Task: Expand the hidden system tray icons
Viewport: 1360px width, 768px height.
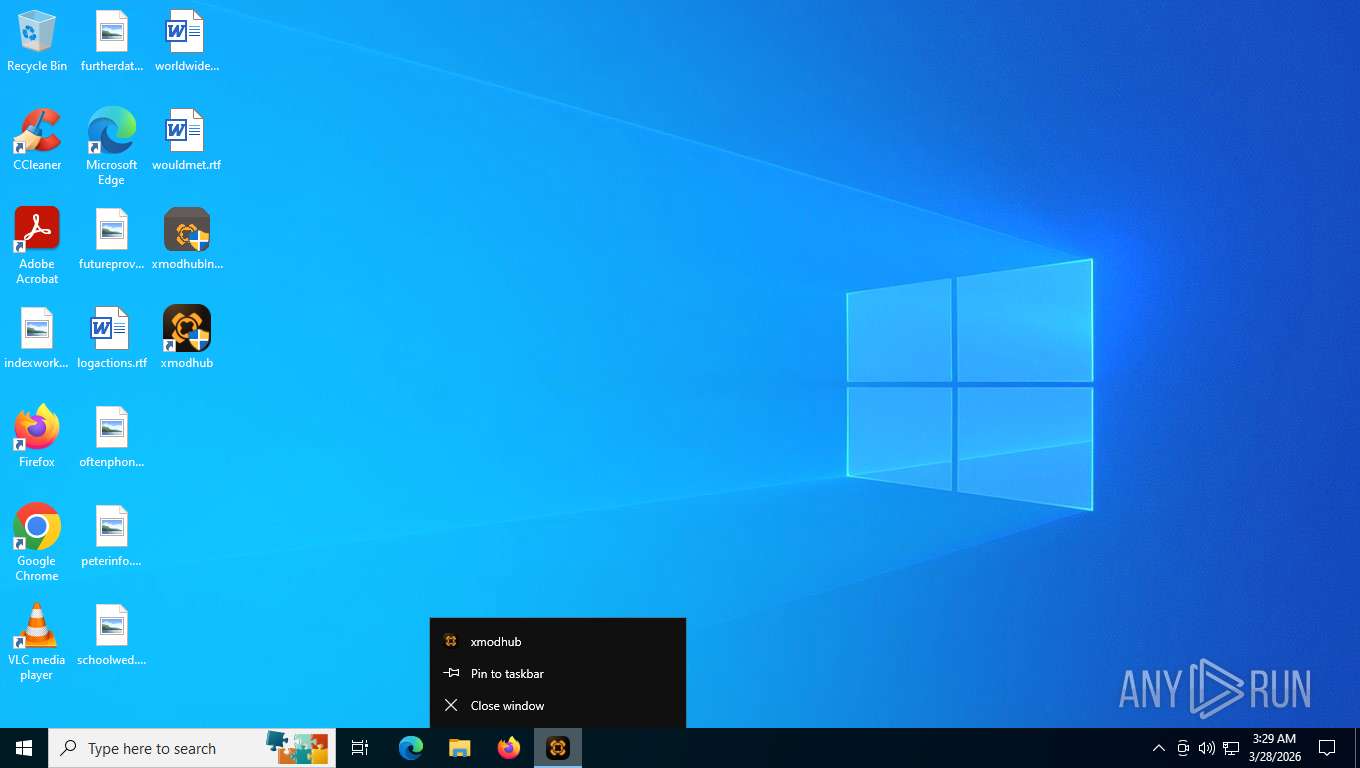Action: click(1159, 748)
